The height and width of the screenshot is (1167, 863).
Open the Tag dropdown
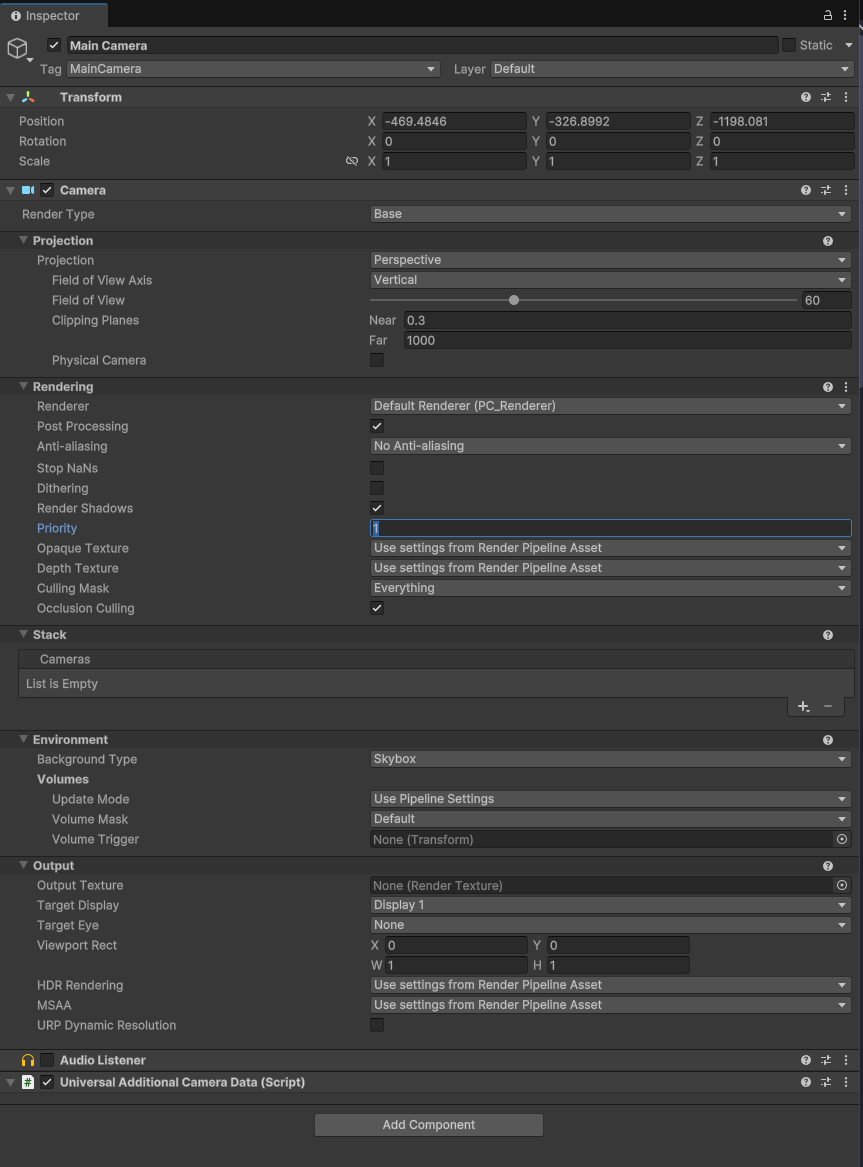250,69
